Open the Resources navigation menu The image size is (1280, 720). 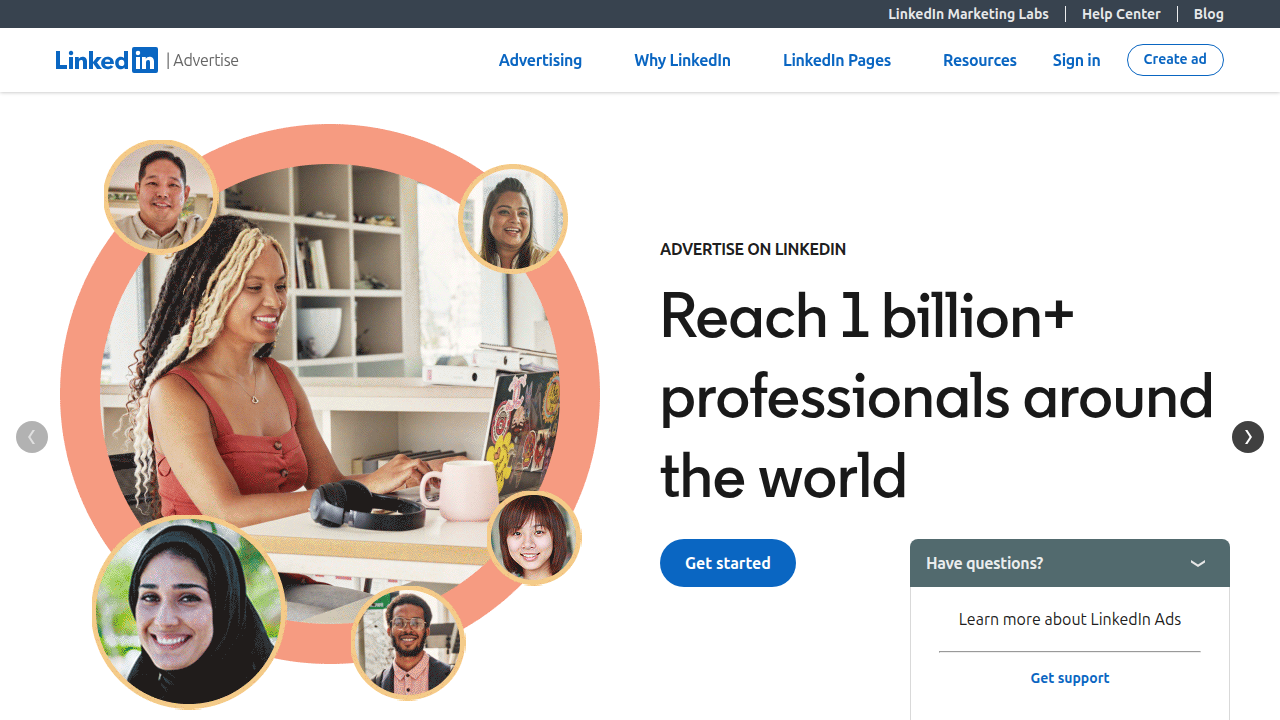tap(979, 60)
